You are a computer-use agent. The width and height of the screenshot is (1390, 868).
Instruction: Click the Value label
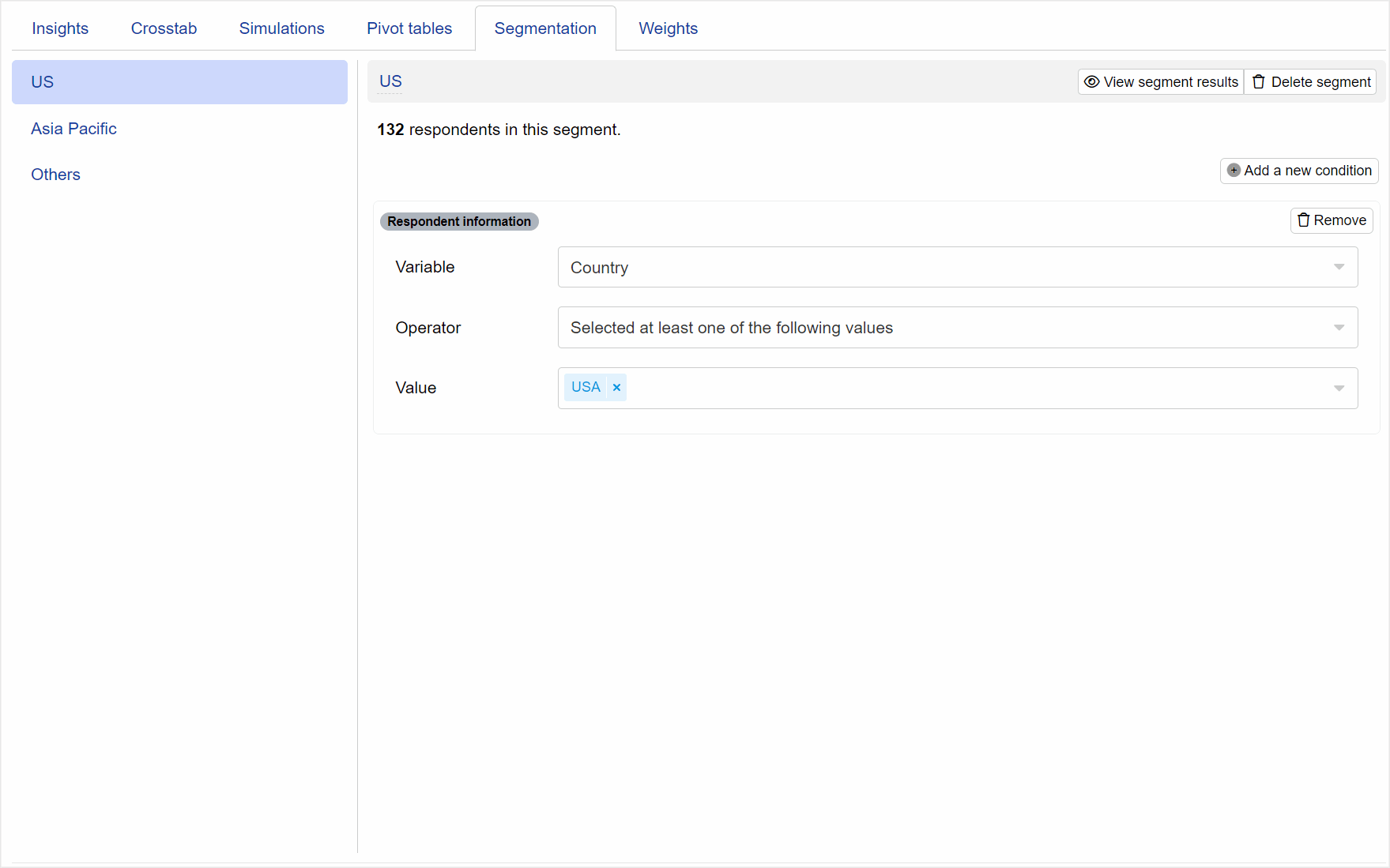coord(416,388)
